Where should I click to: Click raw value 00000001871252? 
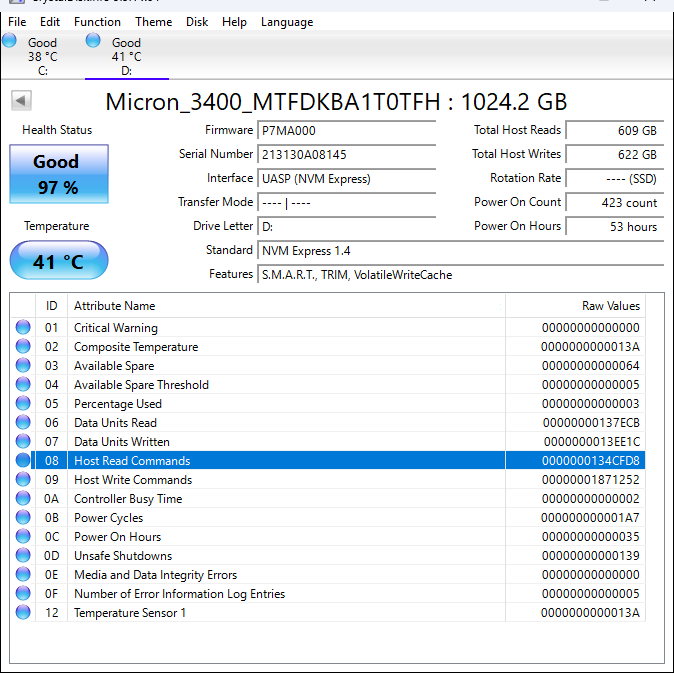(591, 480)
